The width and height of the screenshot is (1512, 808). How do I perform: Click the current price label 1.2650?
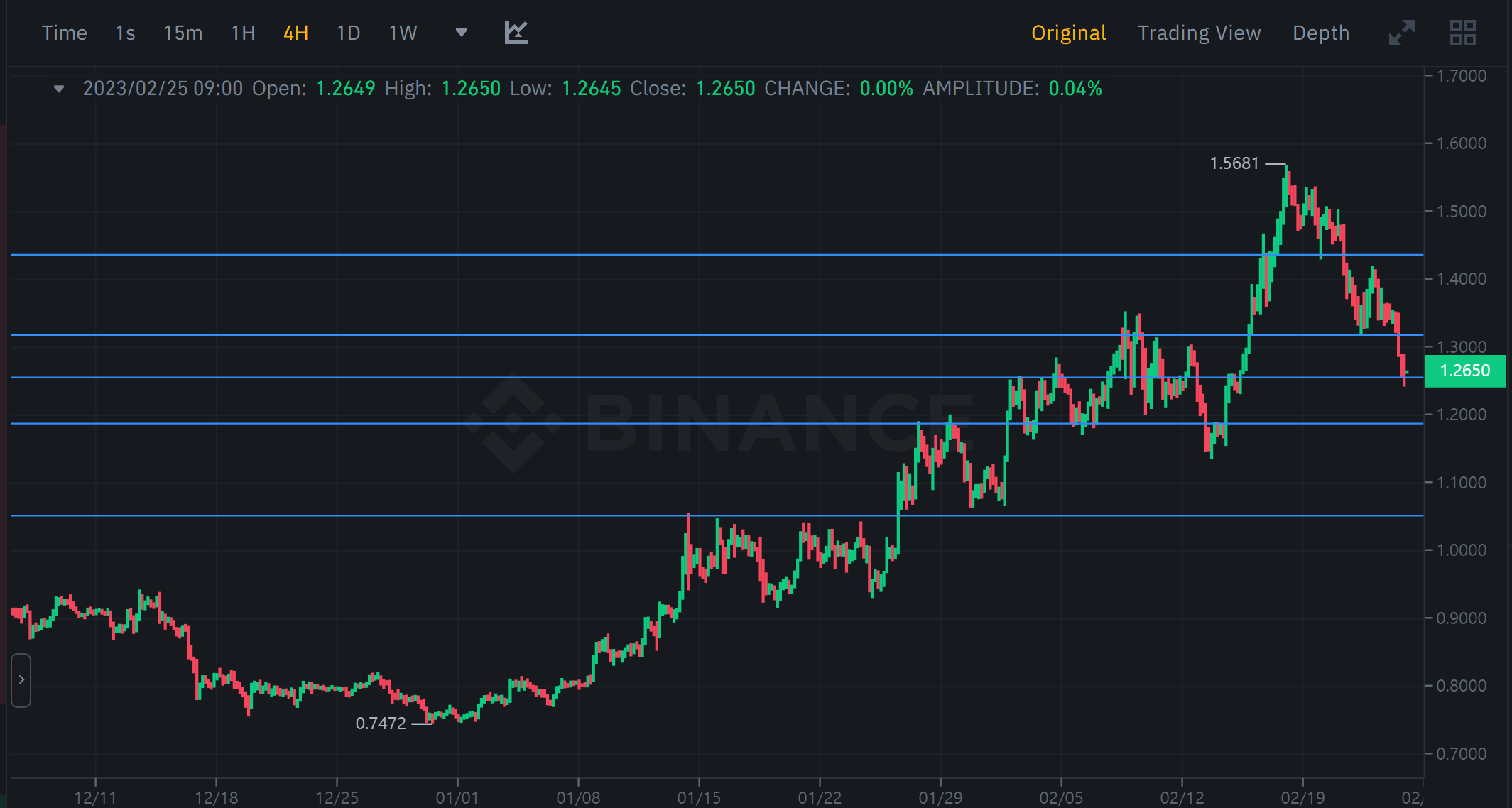coord(1465,371)
